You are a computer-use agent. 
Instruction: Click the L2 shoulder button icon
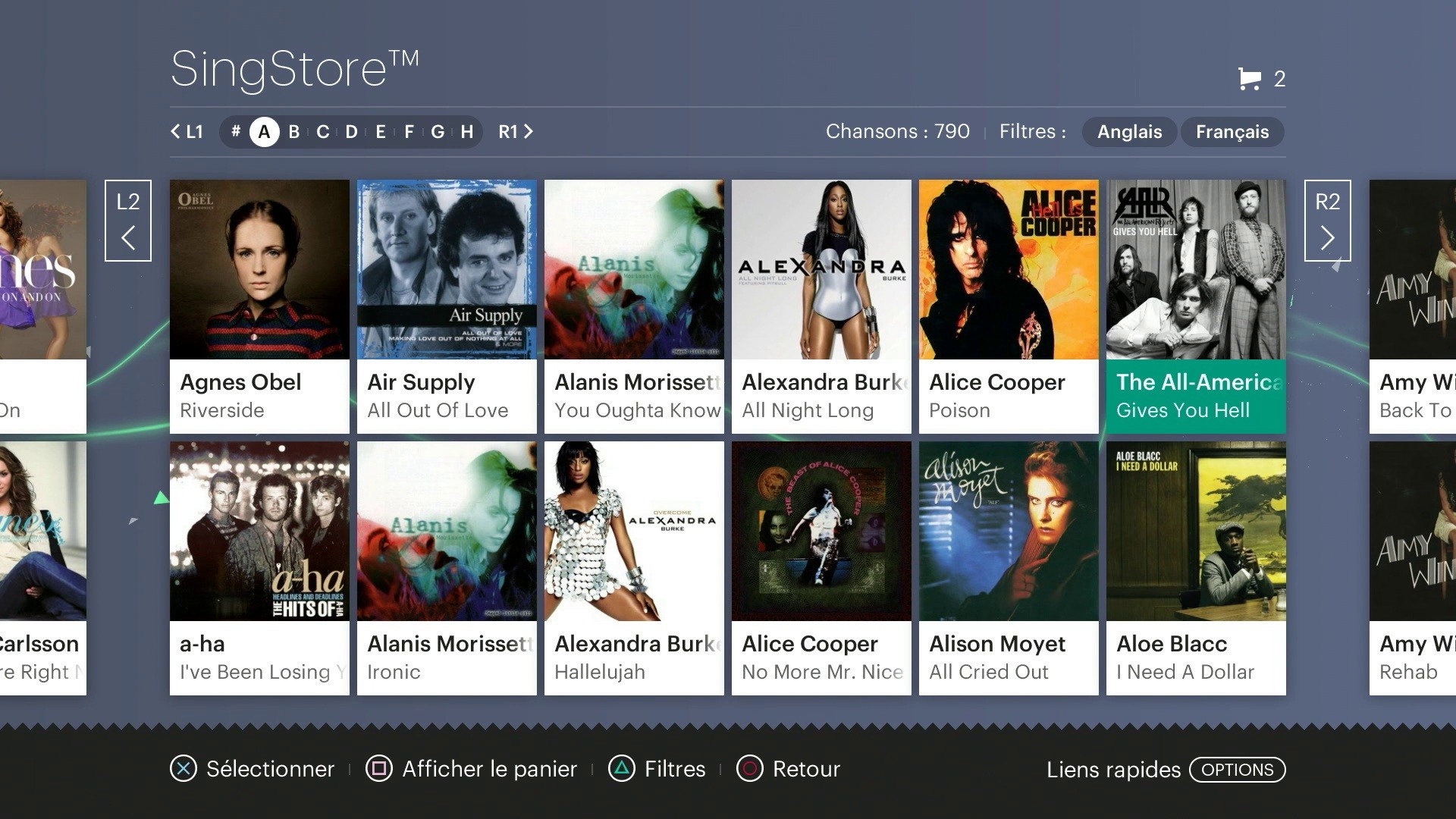point(127,220)
